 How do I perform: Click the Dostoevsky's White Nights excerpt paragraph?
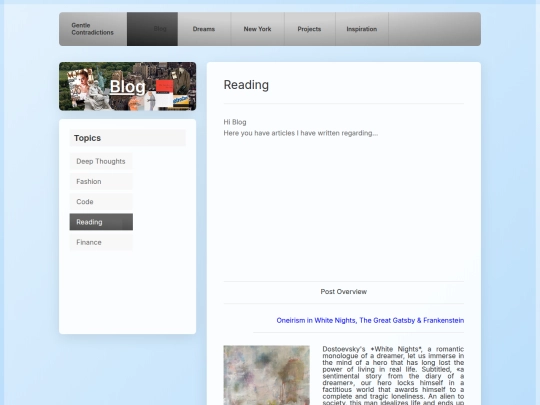(x=393, y=375)
